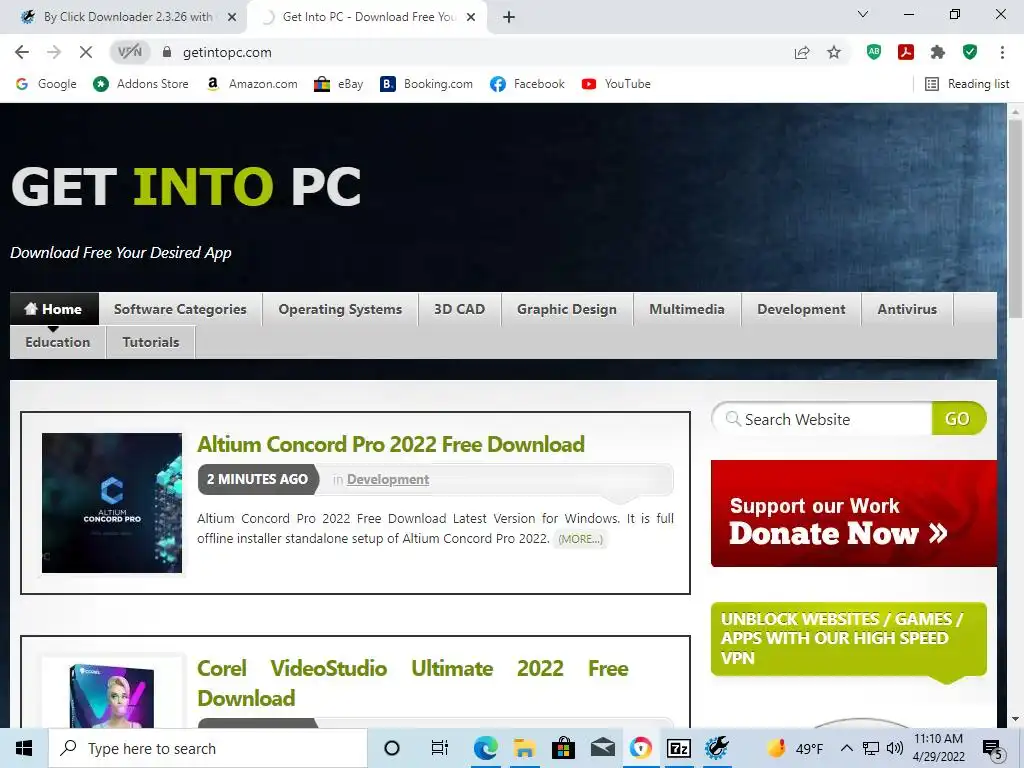
Task: Open Education menu item
Action: click(57, 342)
